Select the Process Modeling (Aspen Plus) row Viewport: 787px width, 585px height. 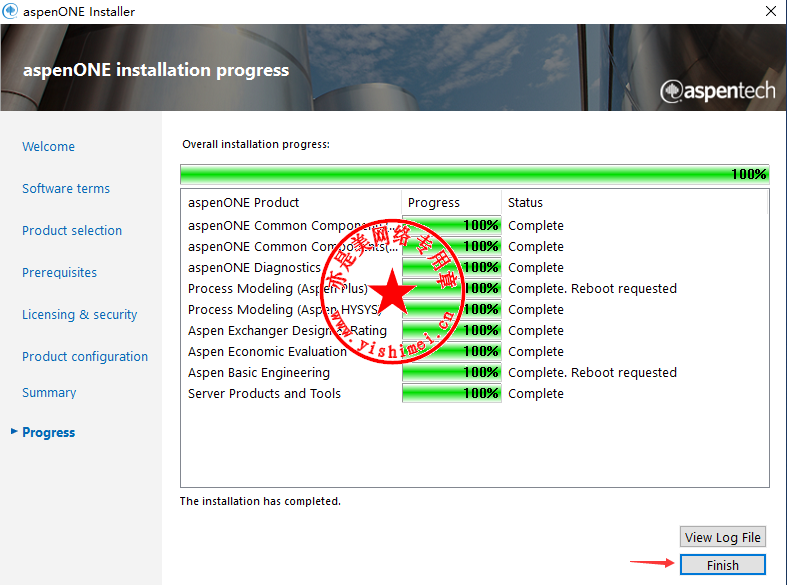click(x=474, y=288)
